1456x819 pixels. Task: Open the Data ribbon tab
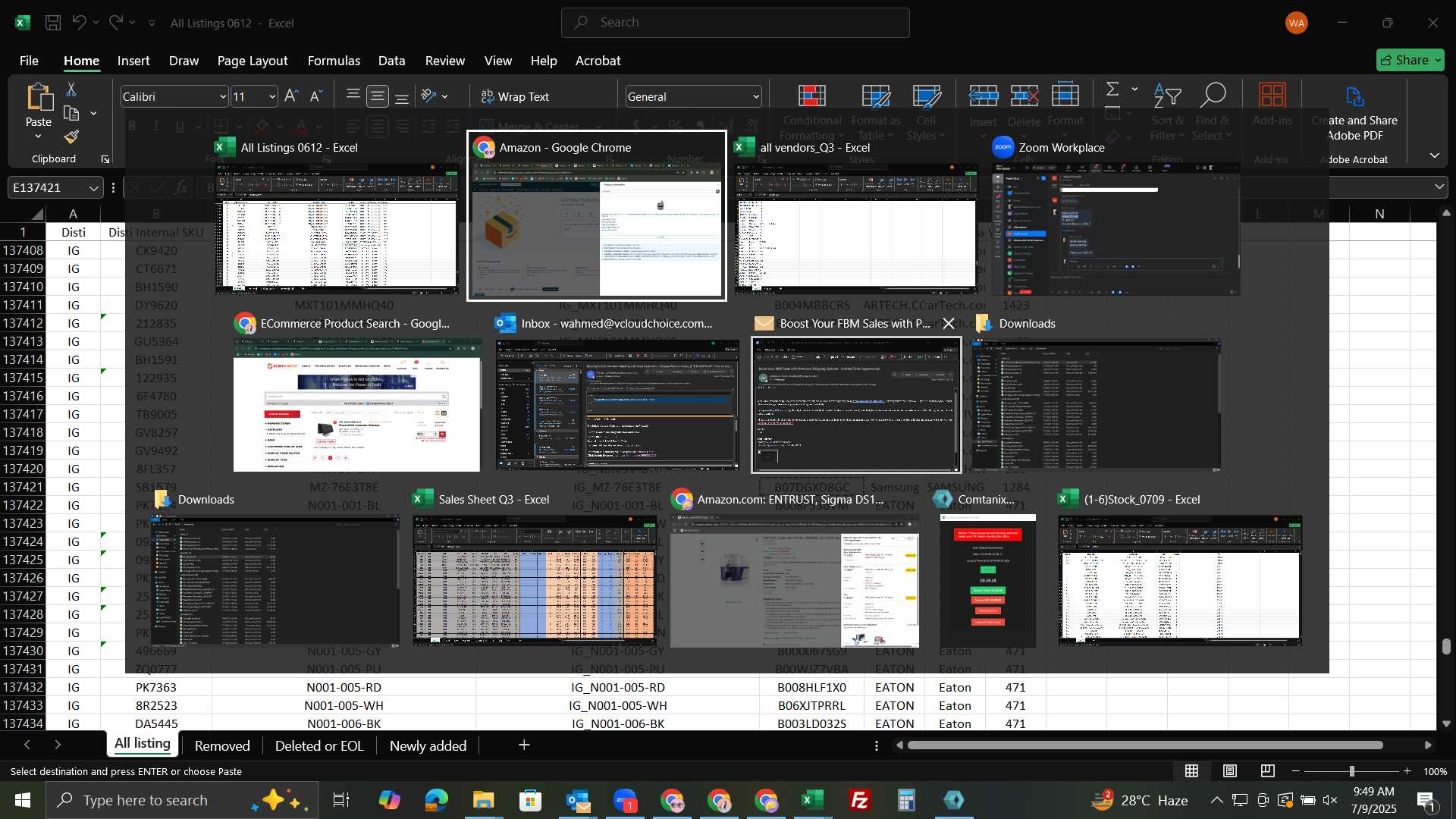[391, 61]
